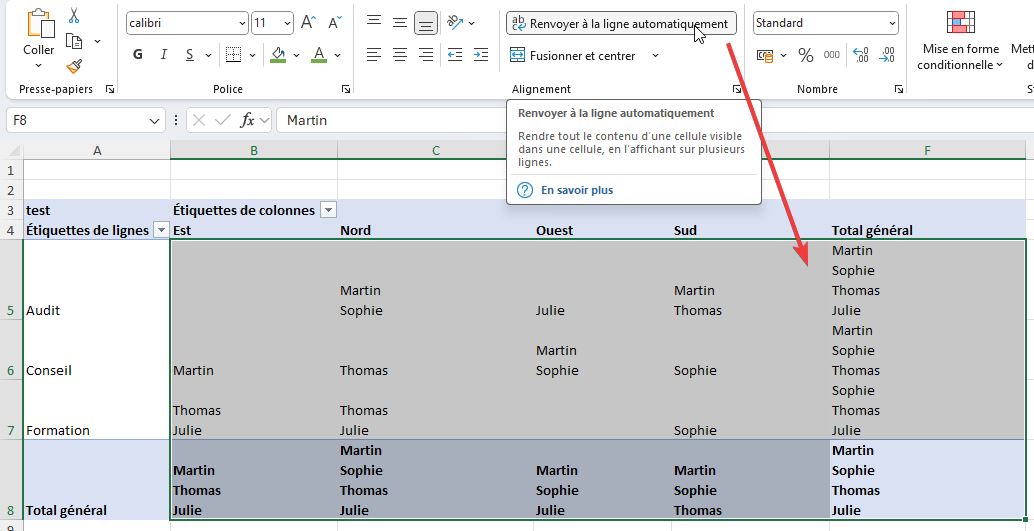Screen dimensions: 1034x531
Task: Open the En savoir plus link
Action: pos(577,190)
